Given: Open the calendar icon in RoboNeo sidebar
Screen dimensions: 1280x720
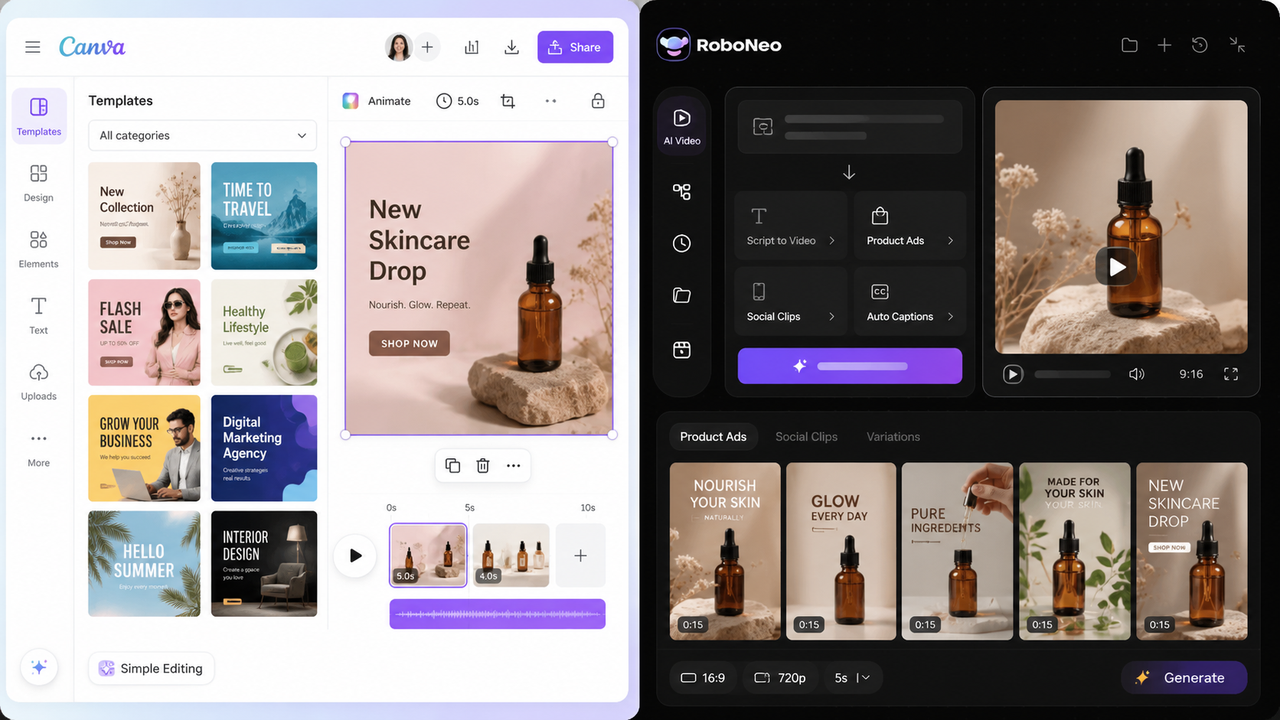Looking at the screenshot, I should tap(682, 349).
